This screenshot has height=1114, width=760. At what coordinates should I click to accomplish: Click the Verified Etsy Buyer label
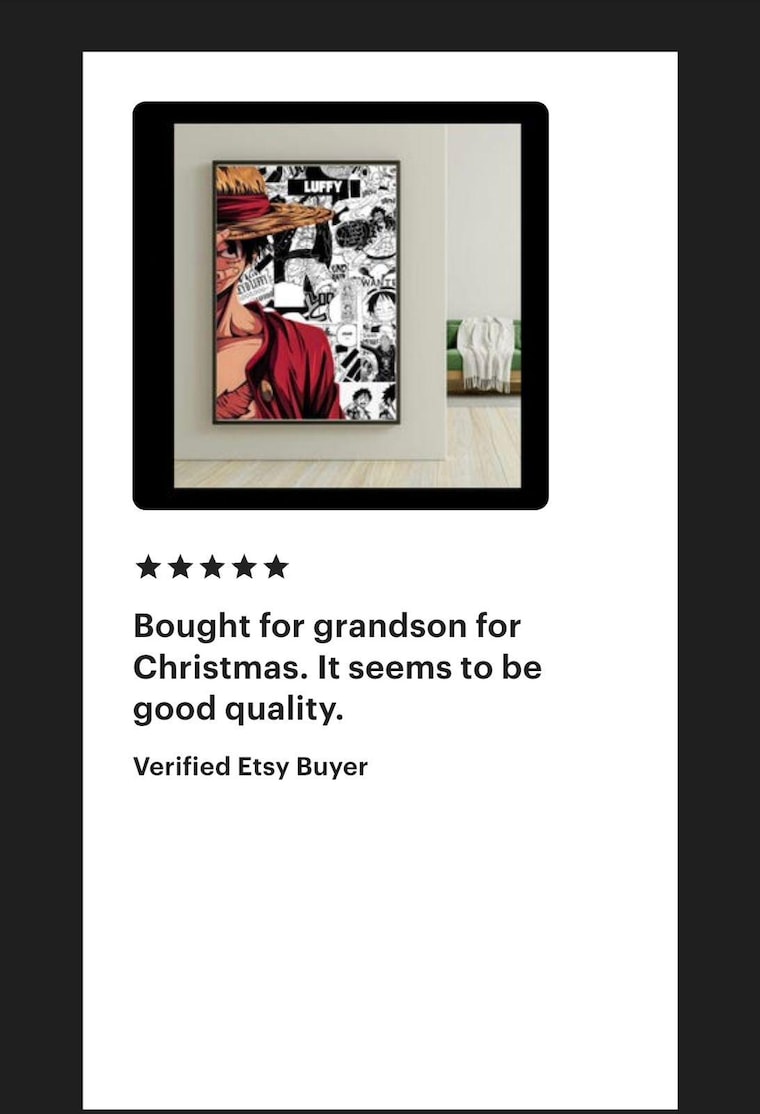click(x=250, y=767)
